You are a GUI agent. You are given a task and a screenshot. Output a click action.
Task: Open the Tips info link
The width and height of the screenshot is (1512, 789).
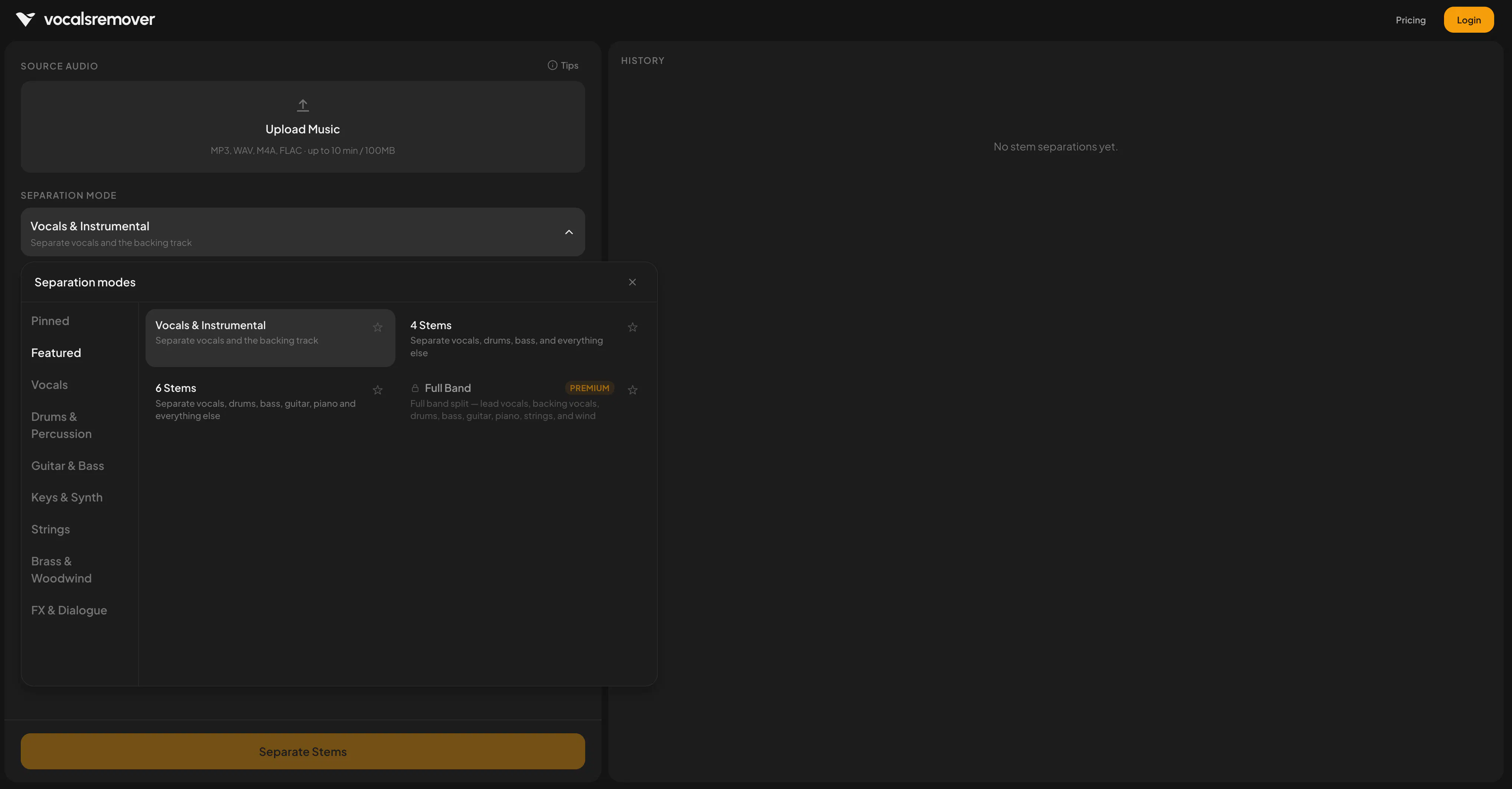click(563, 66)
